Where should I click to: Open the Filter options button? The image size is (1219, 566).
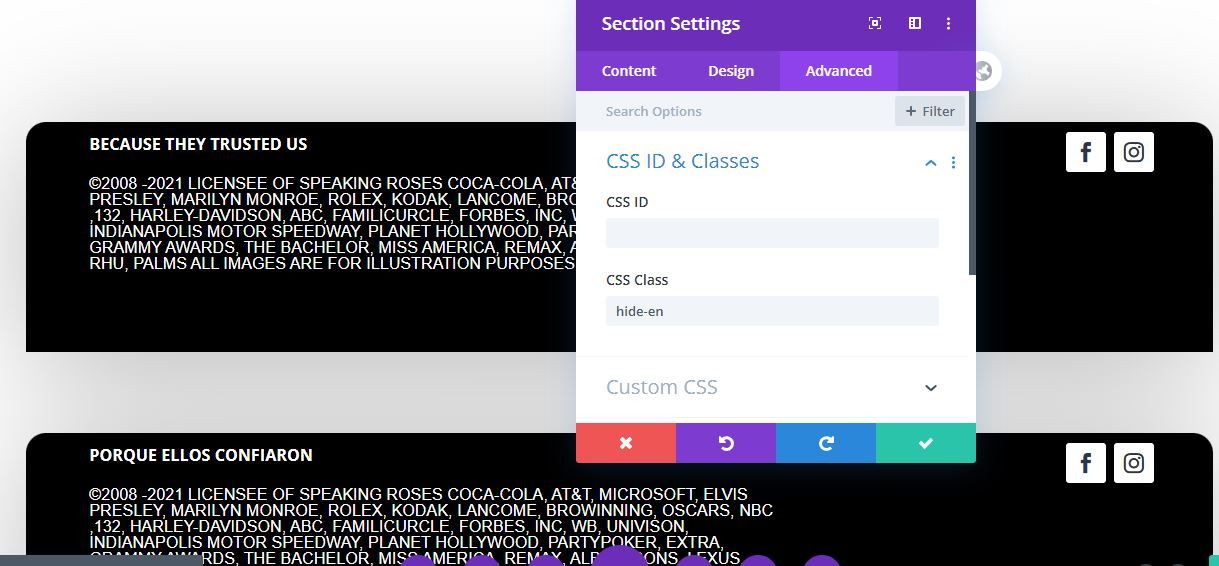click(x=930, y=111)
